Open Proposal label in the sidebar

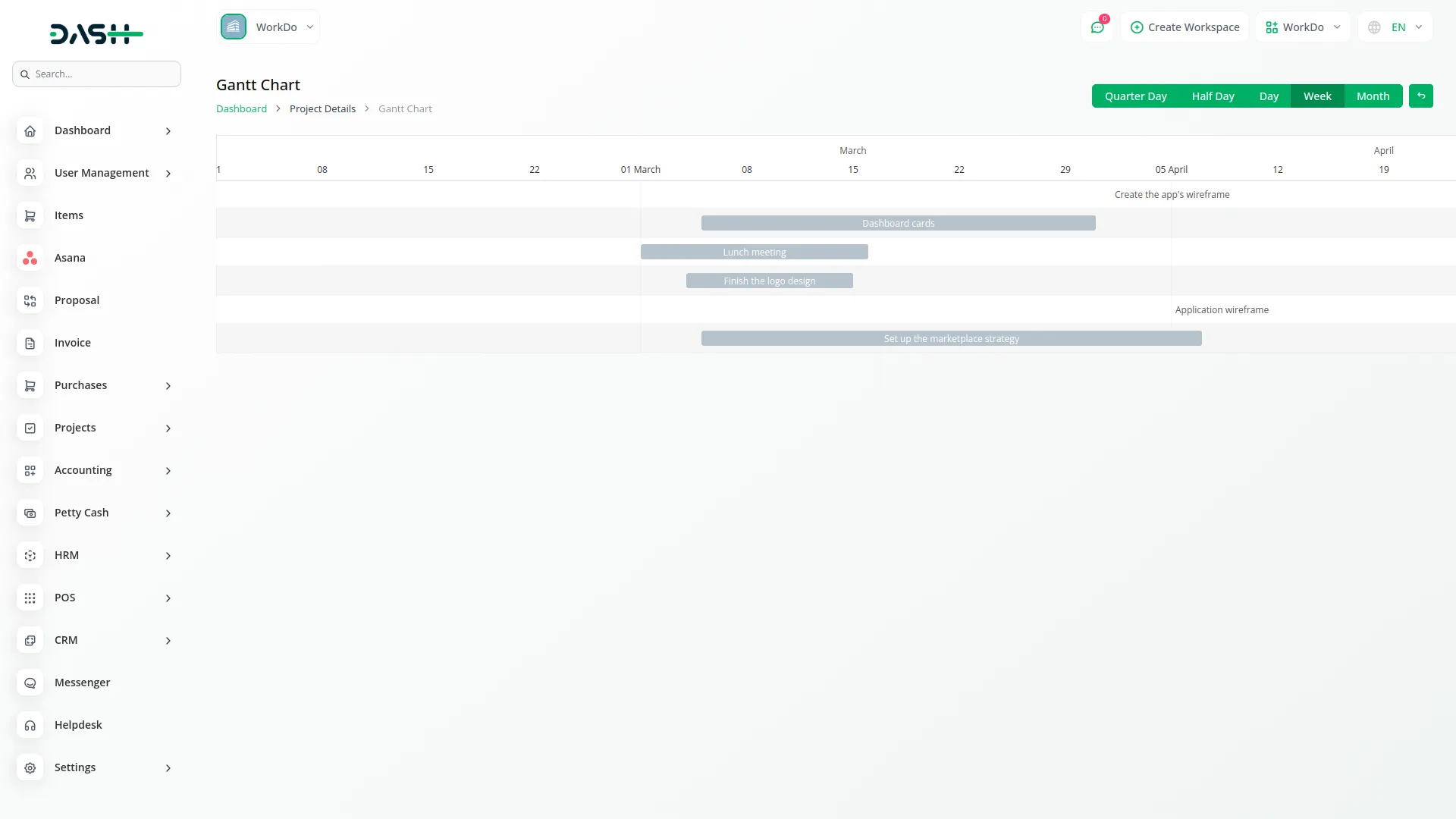click(x=77, y=300)
